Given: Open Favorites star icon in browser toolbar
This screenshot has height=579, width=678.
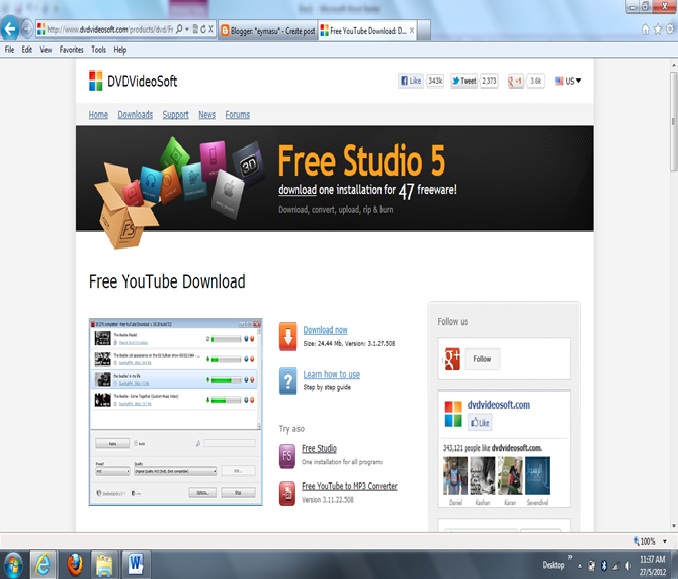Looking at the screenshot, I should (658, 29).
